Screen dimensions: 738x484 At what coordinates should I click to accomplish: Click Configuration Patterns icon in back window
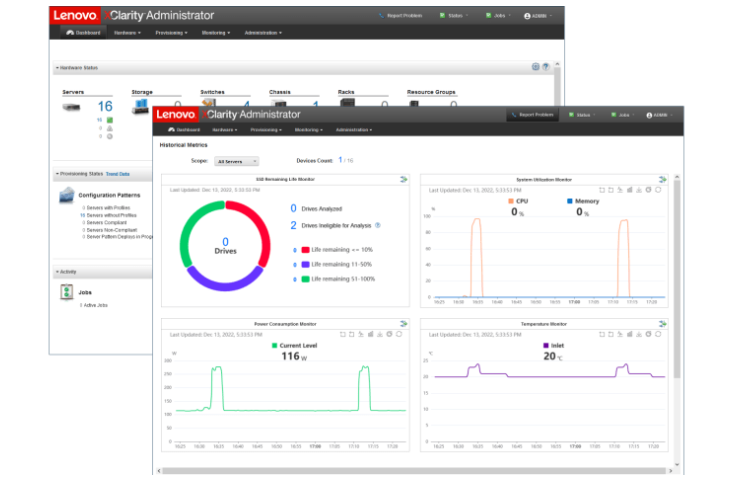point(67,195)
